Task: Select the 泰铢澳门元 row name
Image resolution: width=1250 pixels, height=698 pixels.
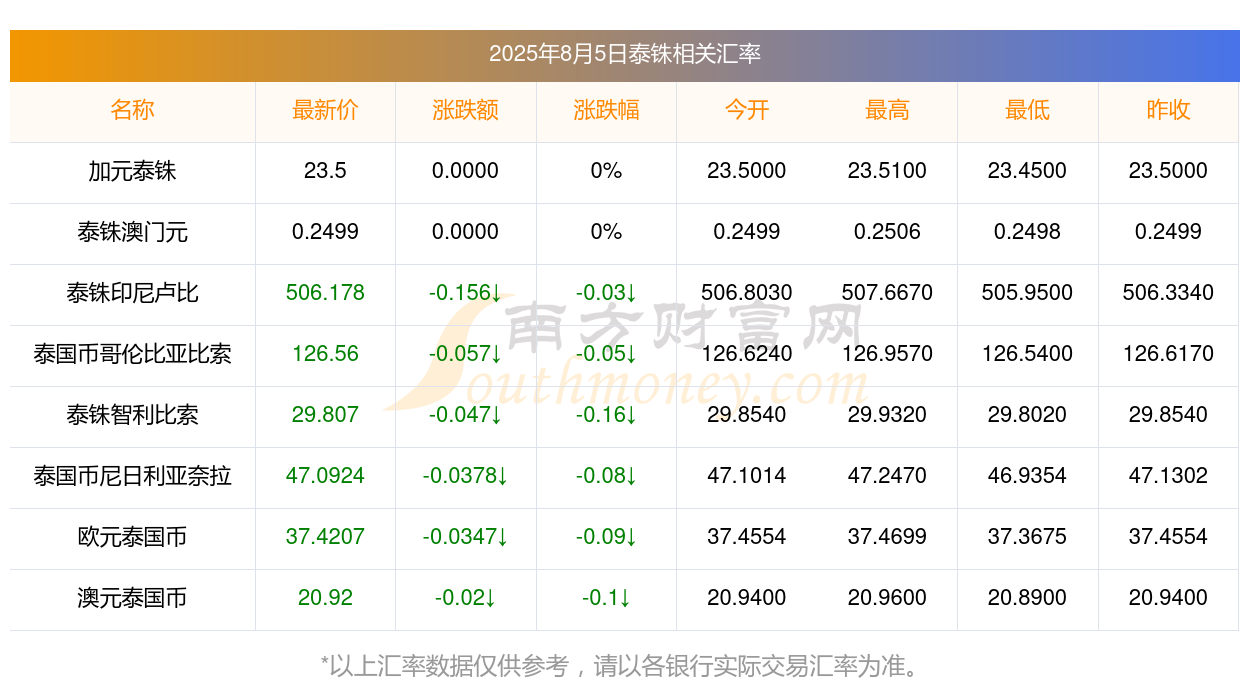Action: tap(132, 232)
